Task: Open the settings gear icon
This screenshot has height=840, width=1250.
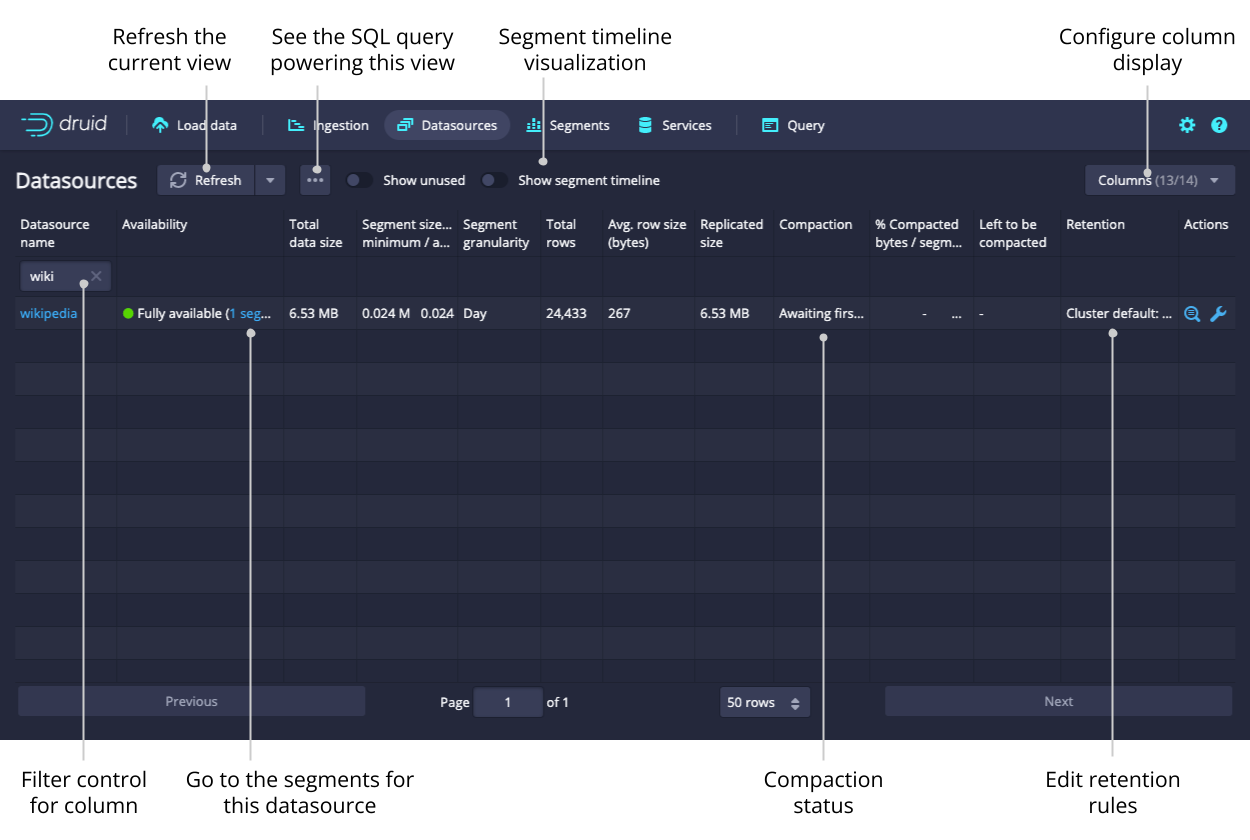Action: [1187, 125]
